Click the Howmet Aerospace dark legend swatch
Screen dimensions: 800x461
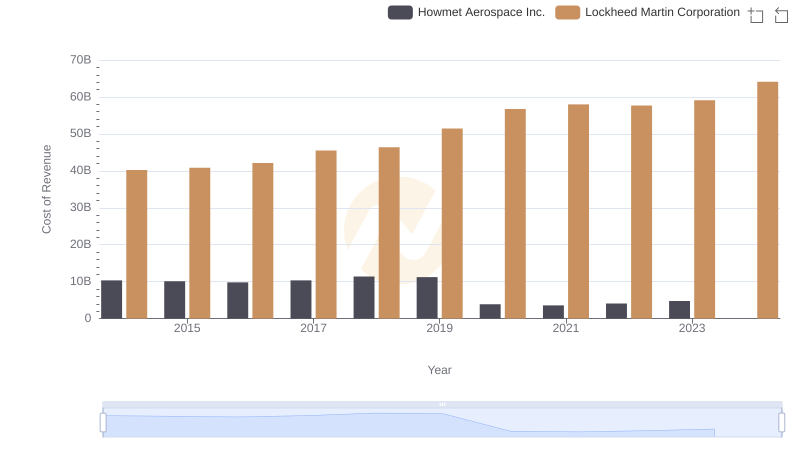400,12
